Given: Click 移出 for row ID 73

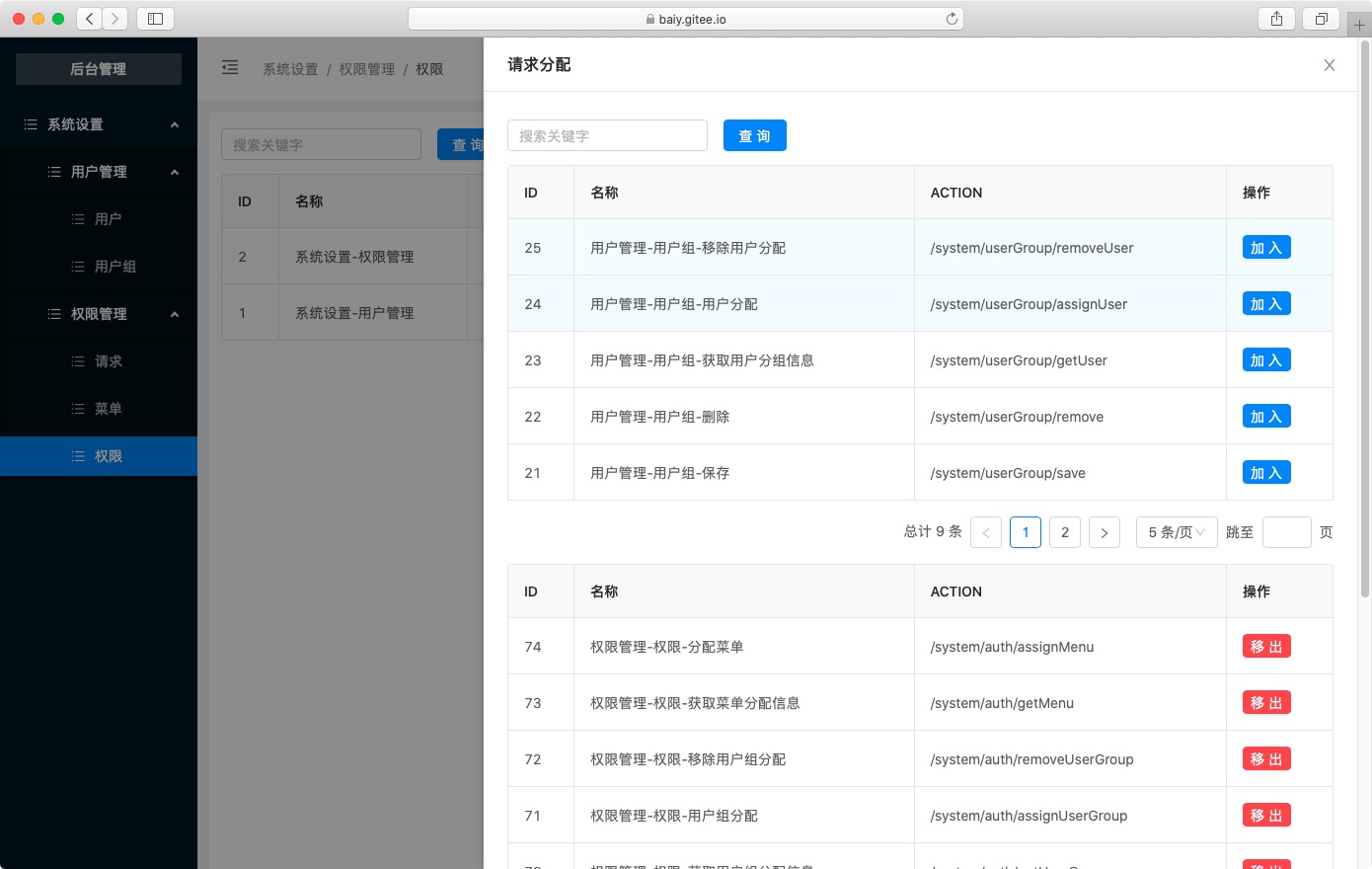Looking at the screenshot, I should (x=1266, y=703).
